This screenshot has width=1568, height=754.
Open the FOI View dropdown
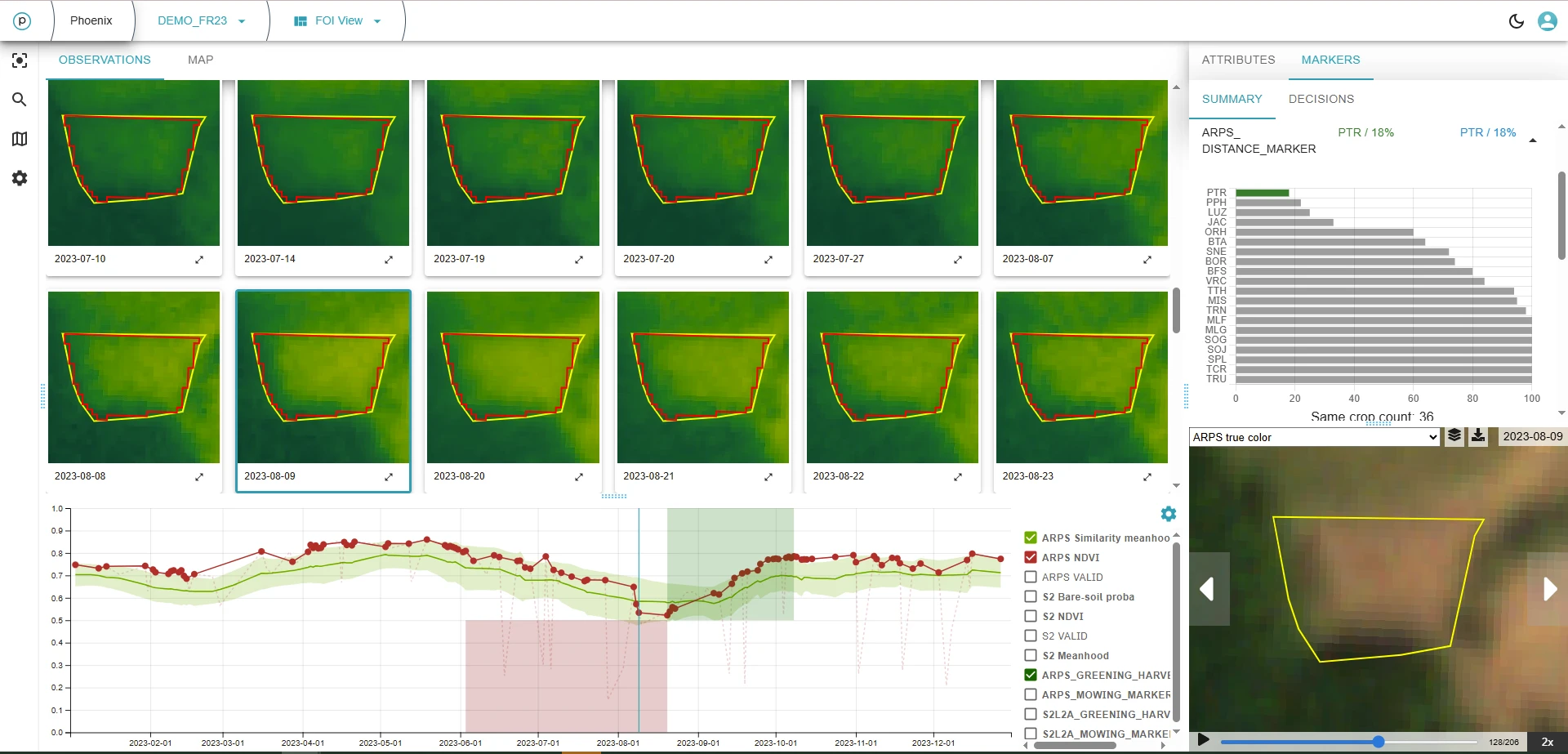337,21
